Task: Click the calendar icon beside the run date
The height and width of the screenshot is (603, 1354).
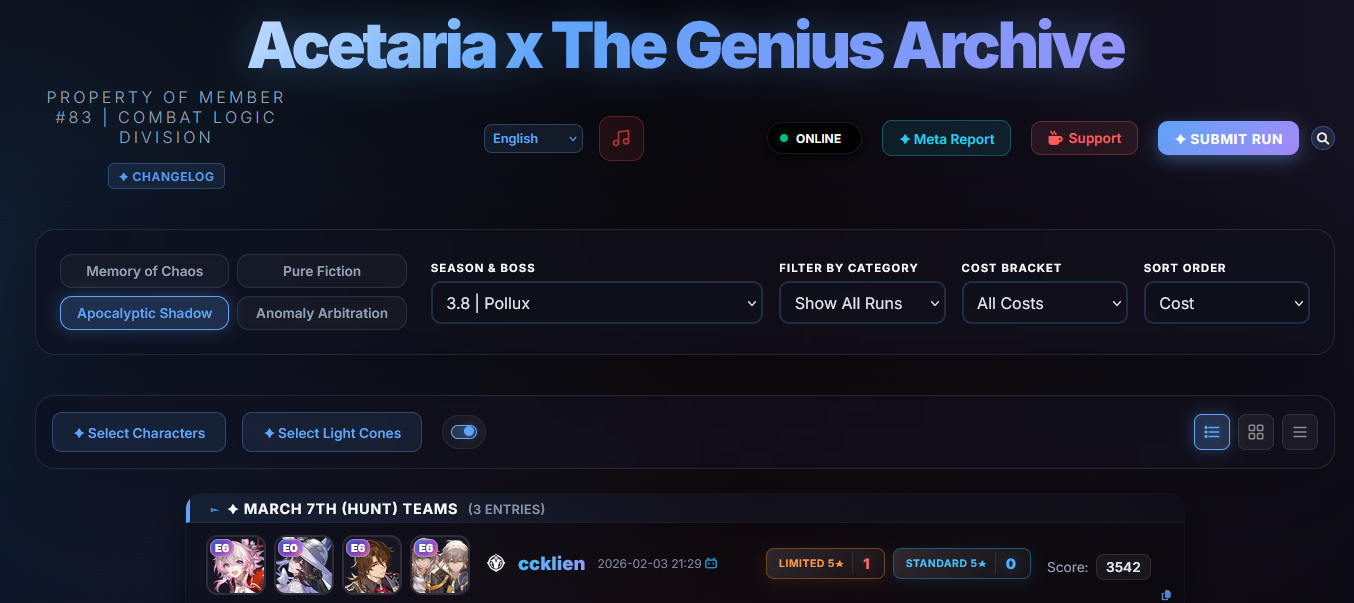Action: pyautogui.click(x=711, y=564)
